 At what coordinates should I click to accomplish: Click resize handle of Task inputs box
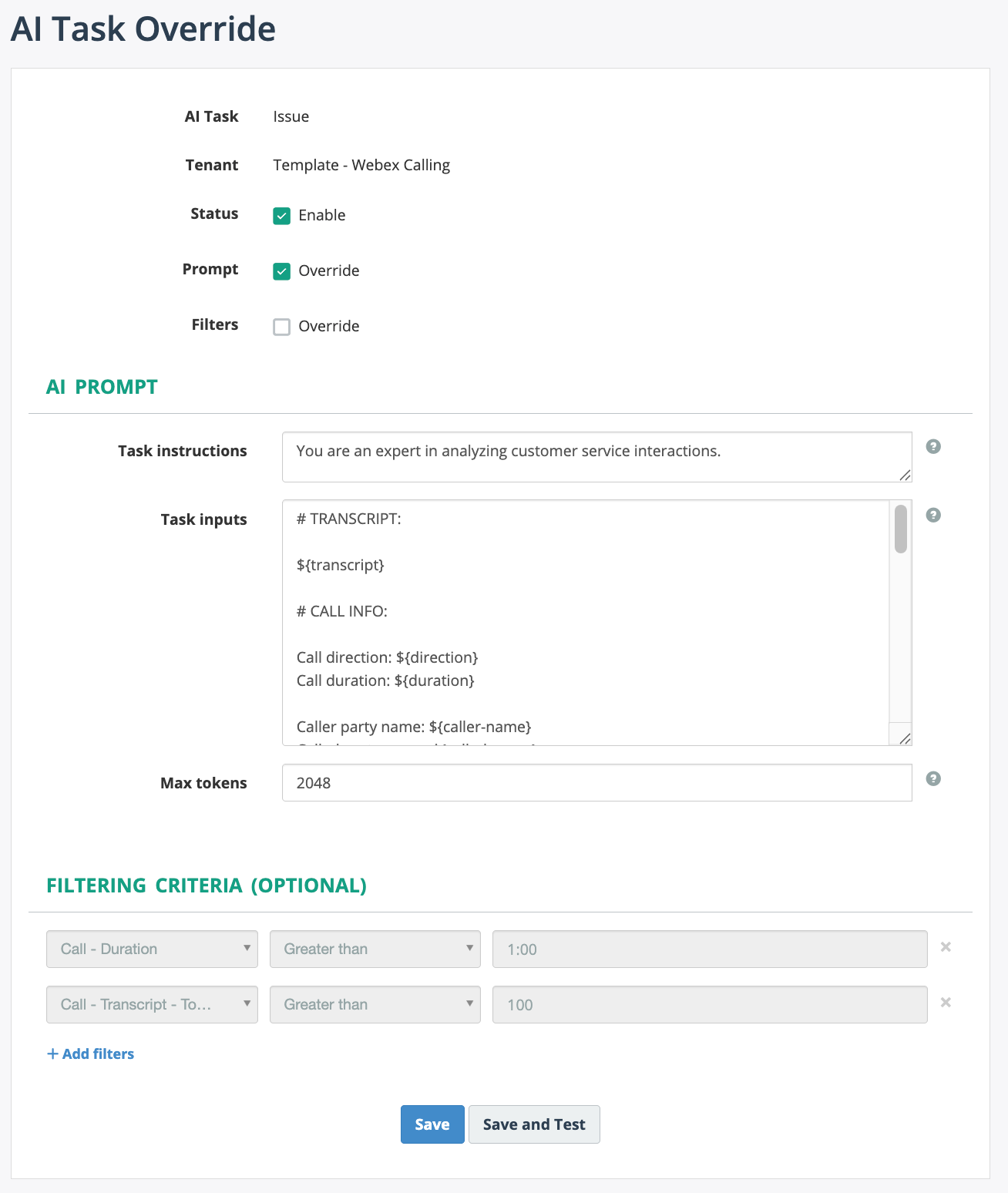[x=905, y=738]
